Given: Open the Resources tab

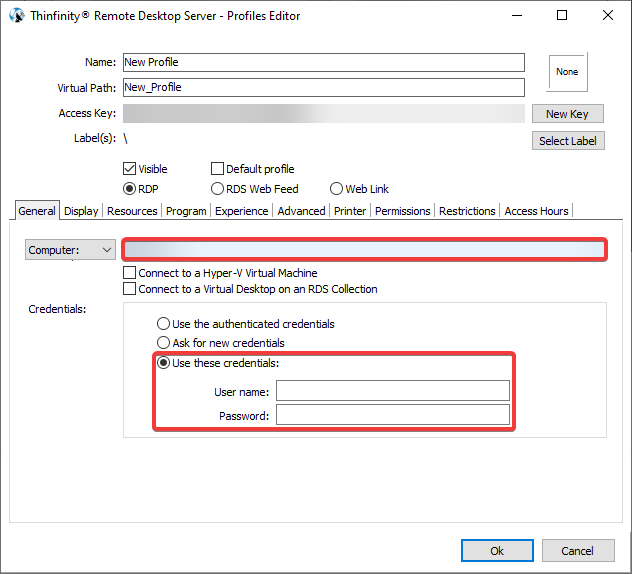Looking at the screenshot, I should click(x=132, y=211).
